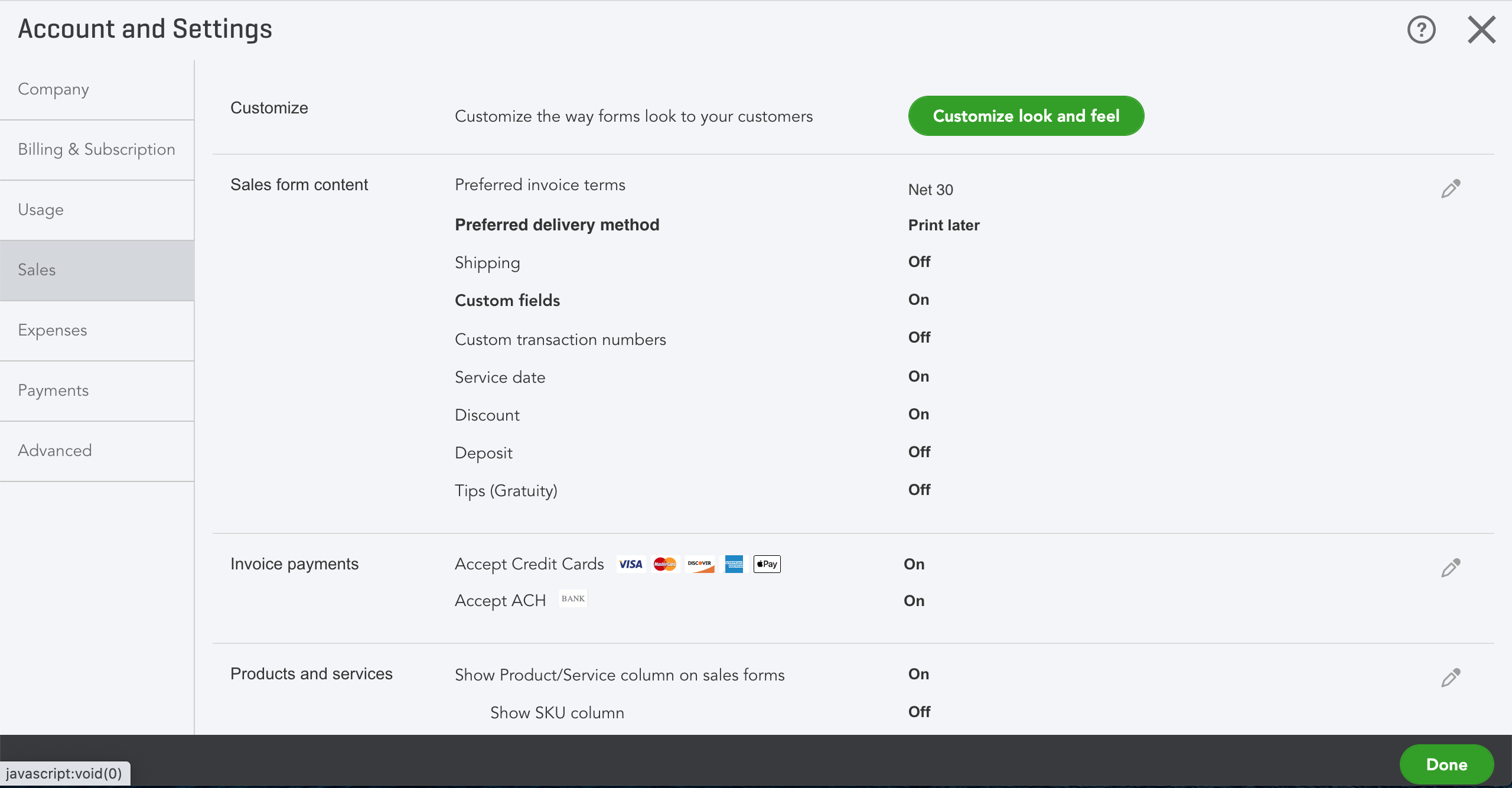Click the Net 30 invoice terms value
Image resolution: width=1512 pixels, height=788 pixels.
tap(930, 190)
